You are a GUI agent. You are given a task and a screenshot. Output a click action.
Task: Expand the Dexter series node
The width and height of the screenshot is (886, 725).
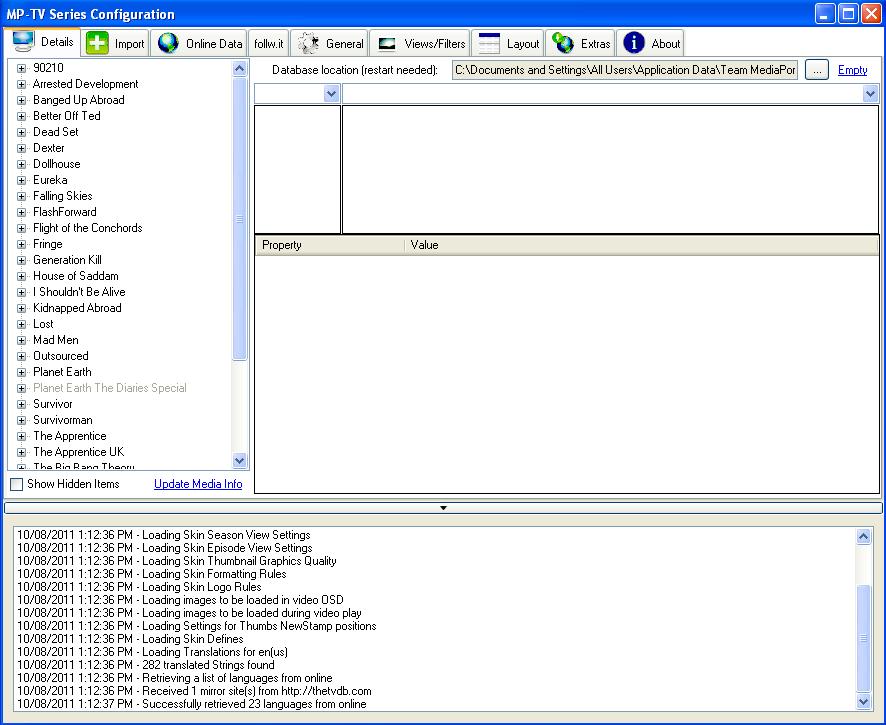[x=21, y=148]
